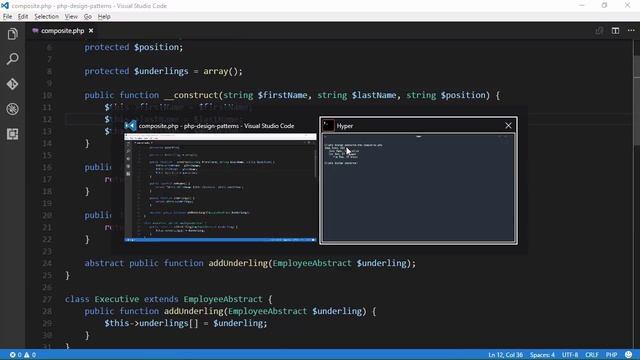Click the feedback smiley icon
The width and height of the screenshot is (640, 360).
click(x=629, y=355)
